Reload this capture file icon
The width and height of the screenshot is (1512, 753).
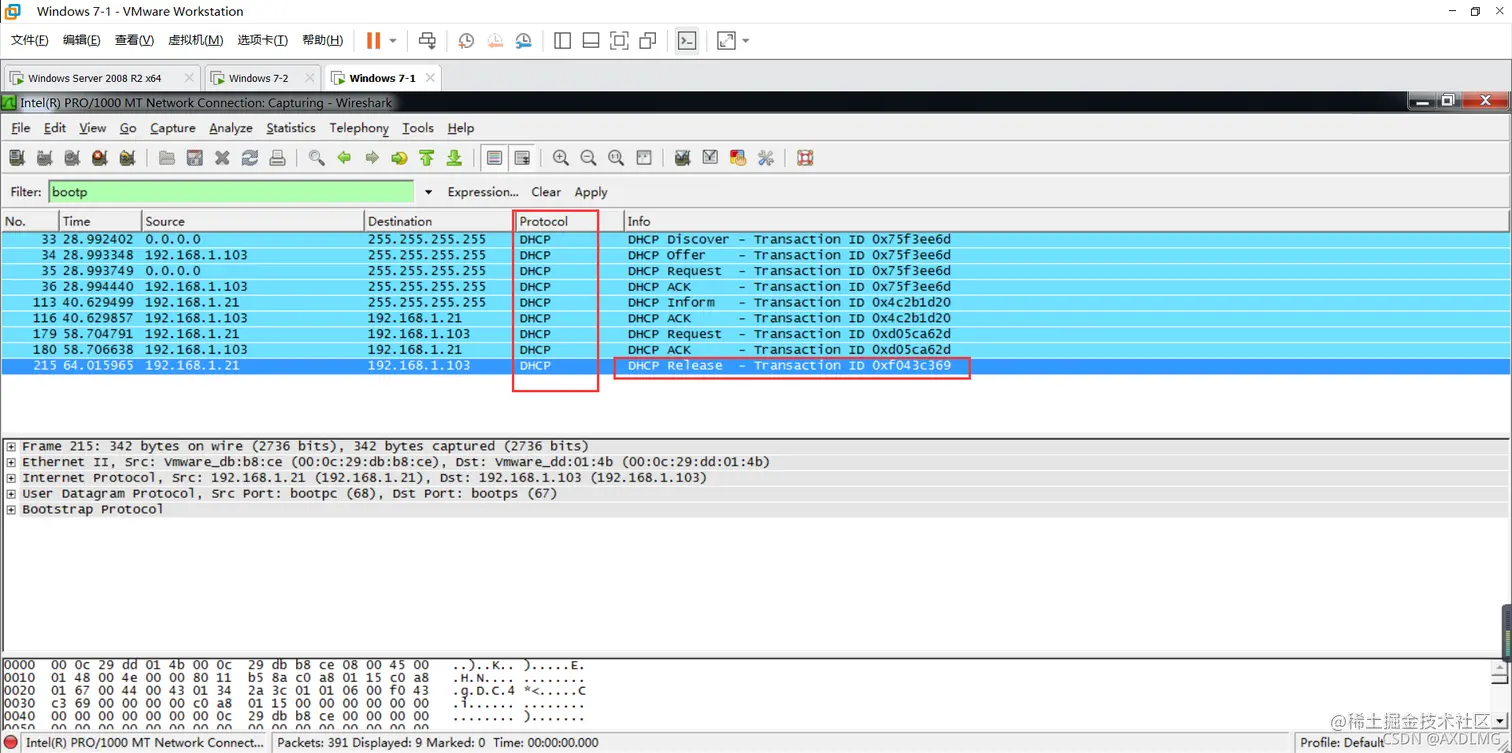point(250,158)
